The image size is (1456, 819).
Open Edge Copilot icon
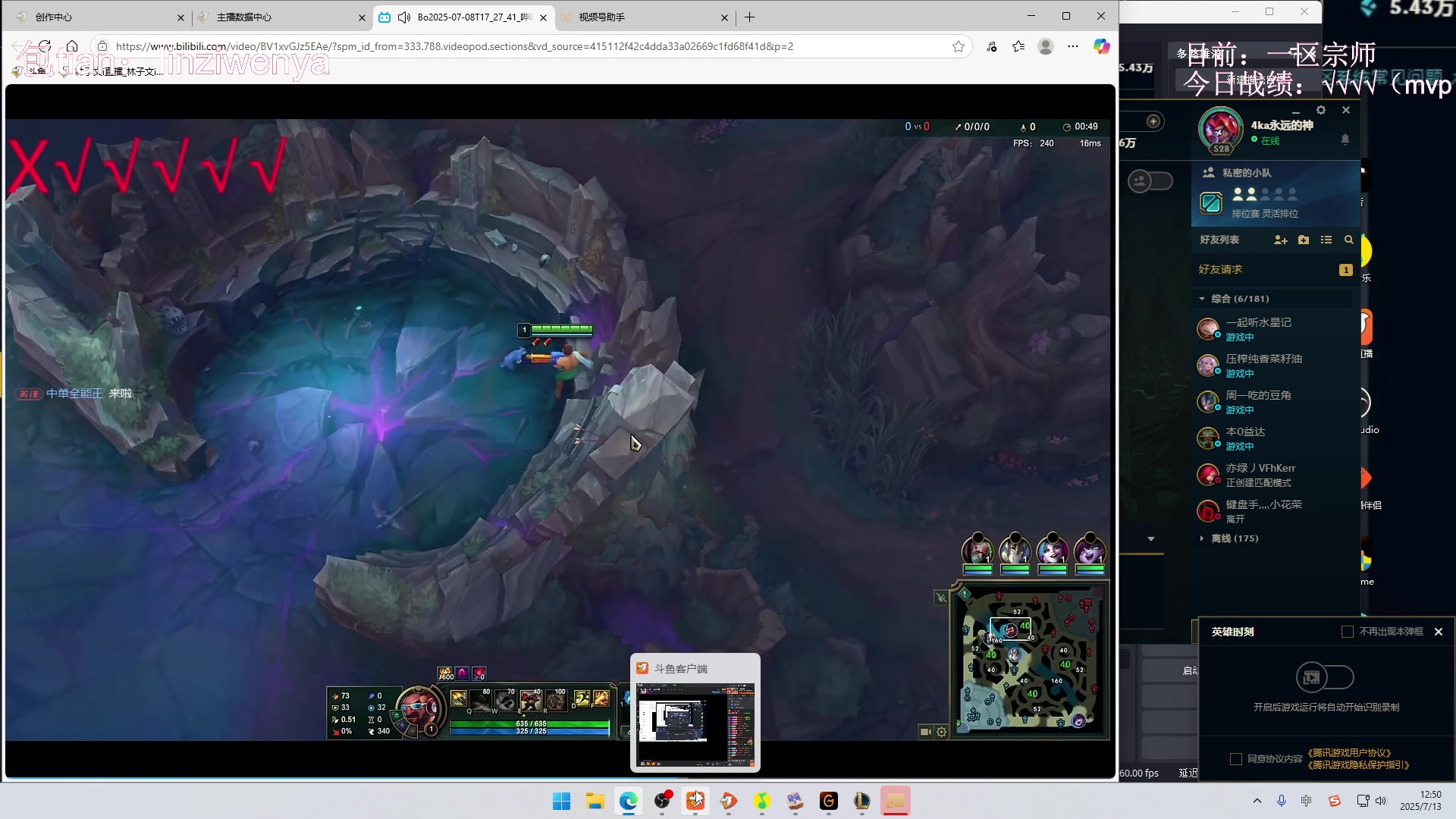[x=1101, y=46]
